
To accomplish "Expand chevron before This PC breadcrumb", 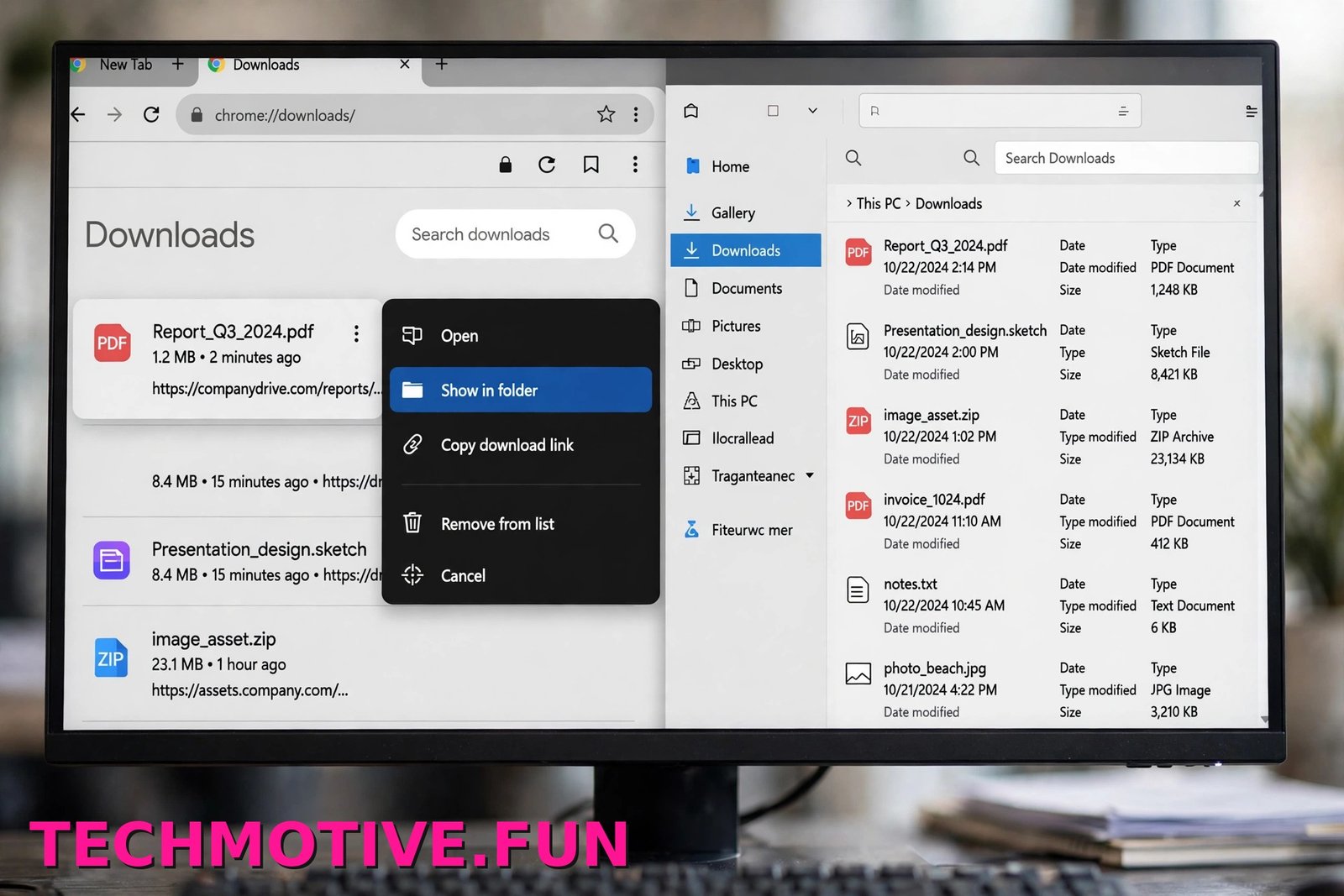I will click(x=848, y=203).
